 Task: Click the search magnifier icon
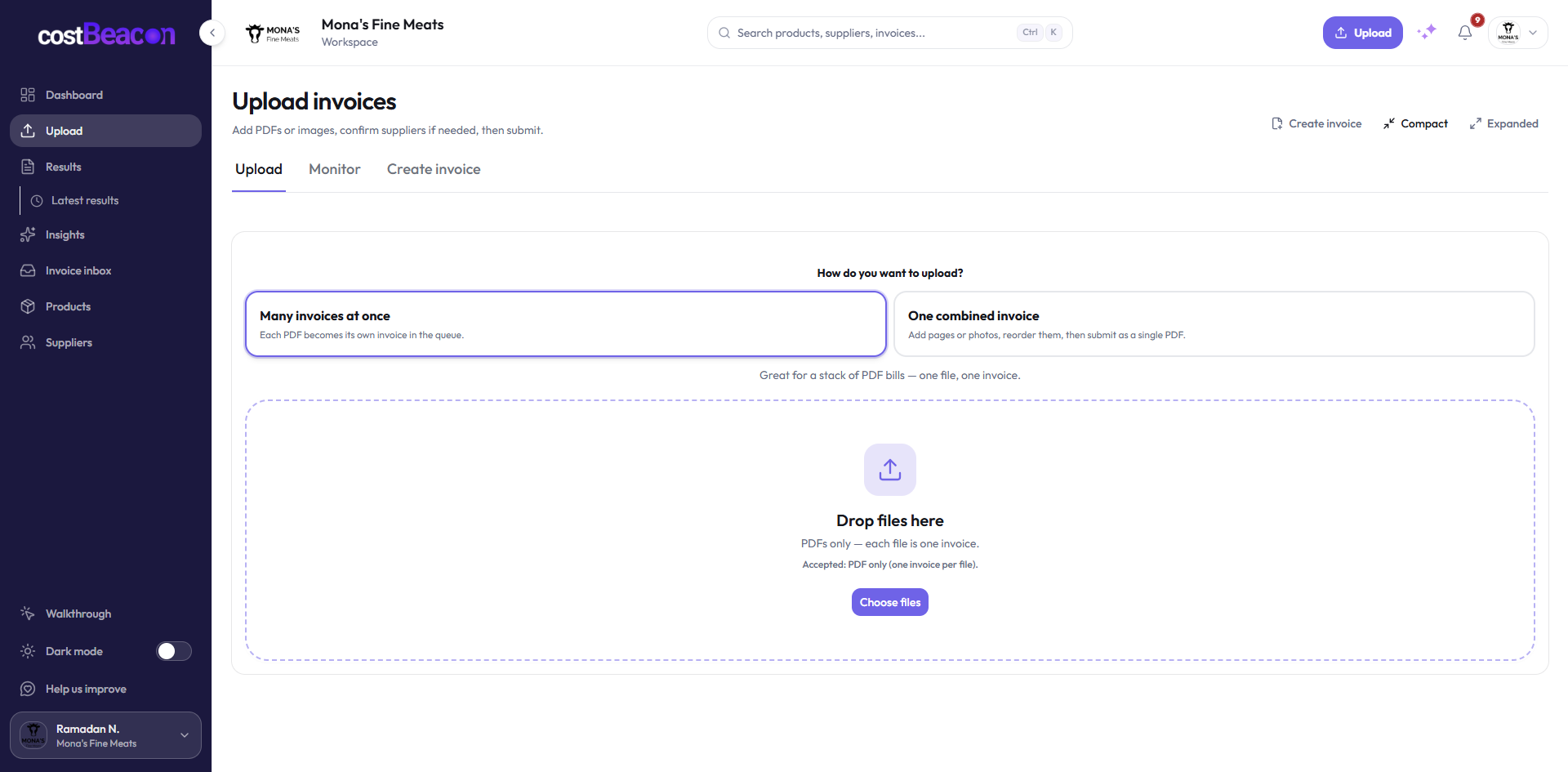click(724, 33)
